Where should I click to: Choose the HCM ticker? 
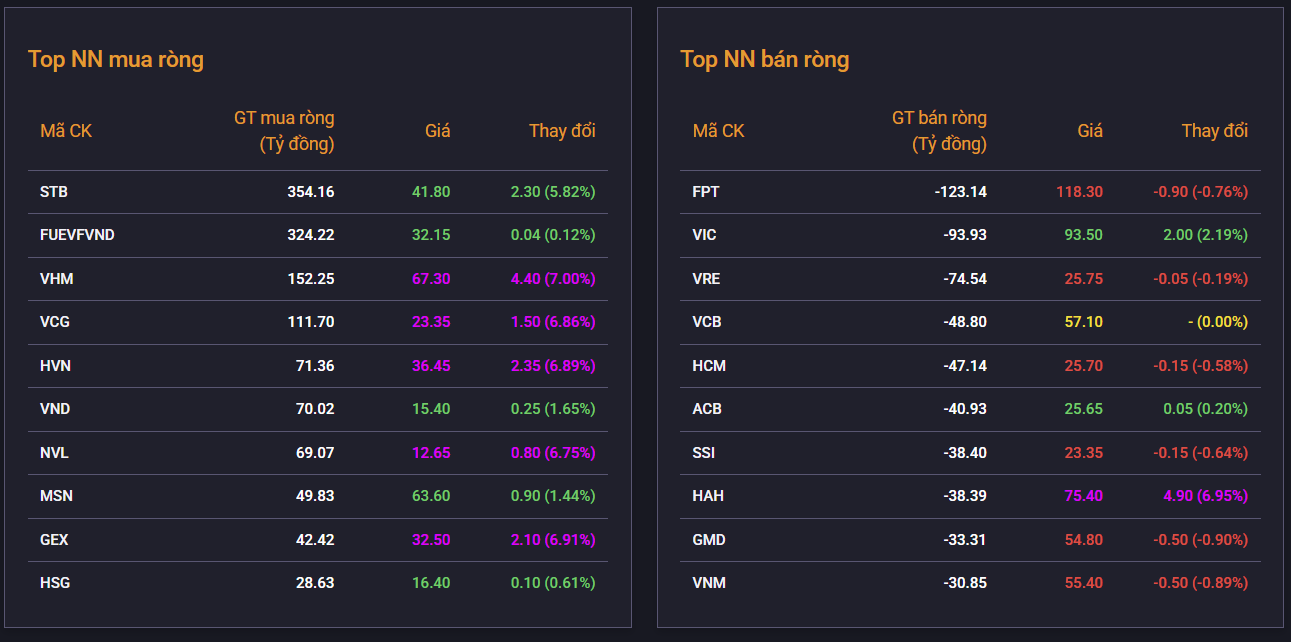tap(709, 366)
